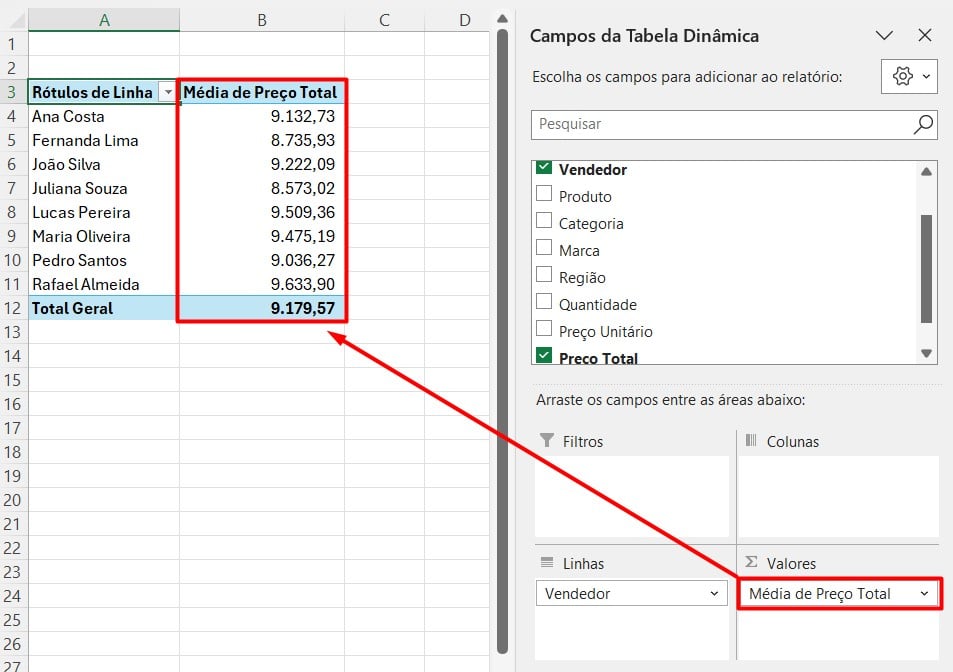Uncheck the Preço Total field checkbox

pyautogui.click(x=544, y=355)
